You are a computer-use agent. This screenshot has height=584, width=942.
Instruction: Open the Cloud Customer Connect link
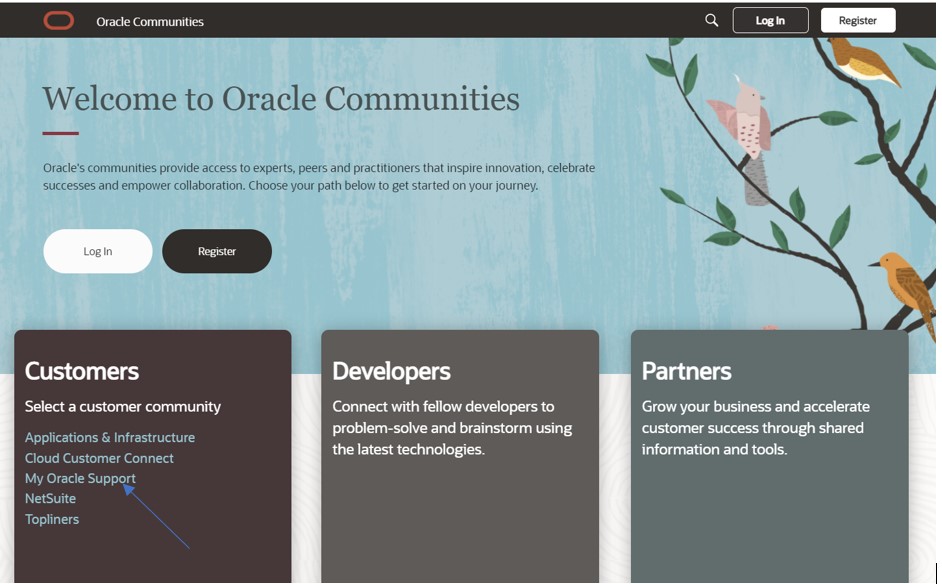point(99,458)
